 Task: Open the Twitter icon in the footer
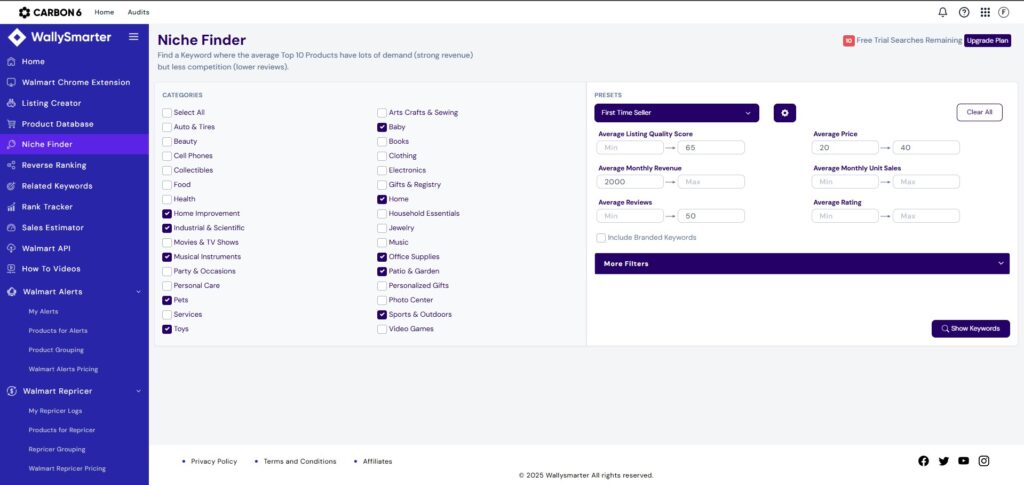tap(944, 461)
